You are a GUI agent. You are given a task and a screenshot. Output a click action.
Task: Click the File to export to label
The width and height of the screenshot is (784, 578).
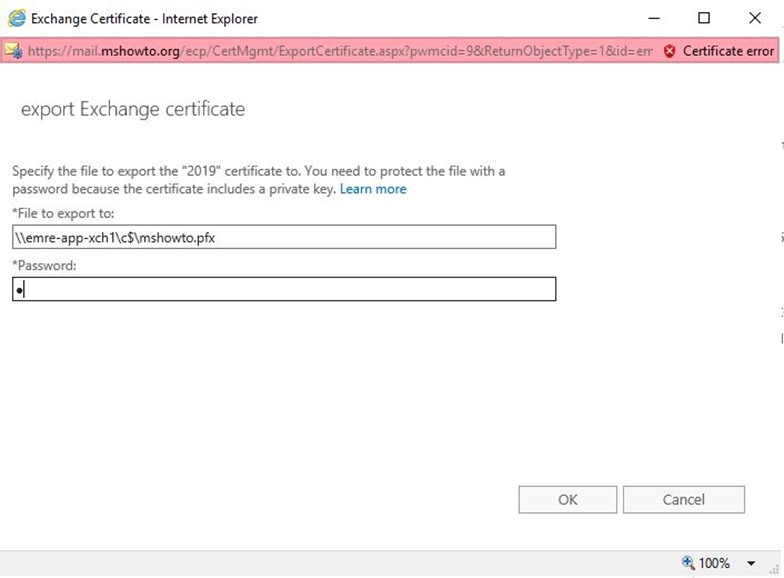(64, 214)
